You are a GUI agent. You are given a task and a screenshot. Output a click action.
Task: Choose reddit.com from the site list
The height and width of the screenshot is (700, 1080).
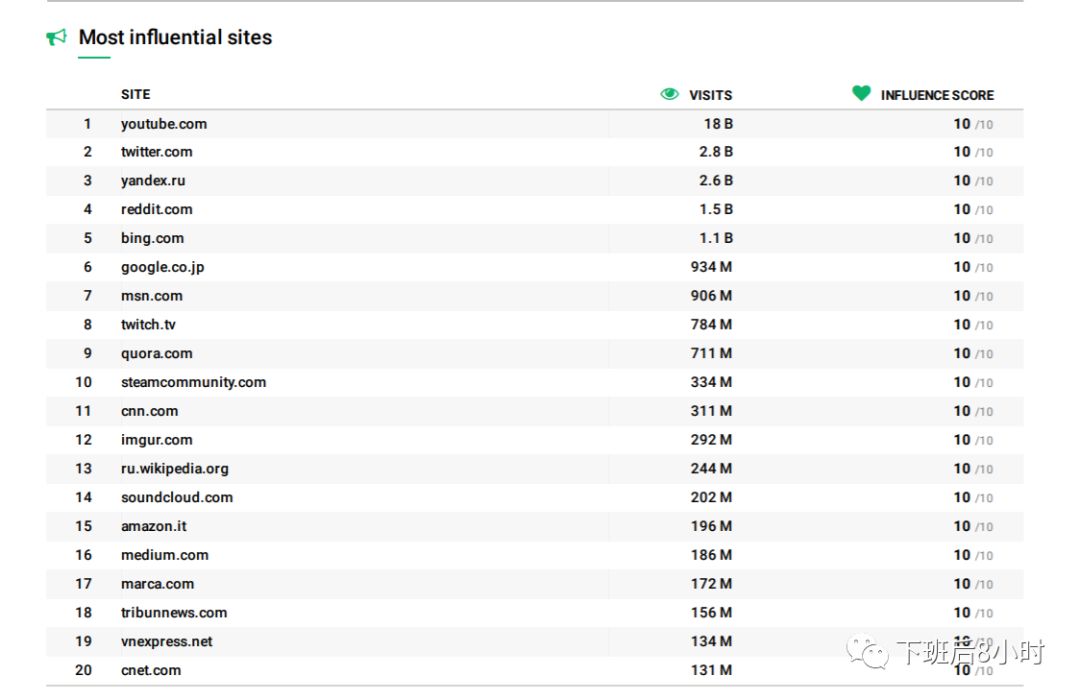click(157, 209)
